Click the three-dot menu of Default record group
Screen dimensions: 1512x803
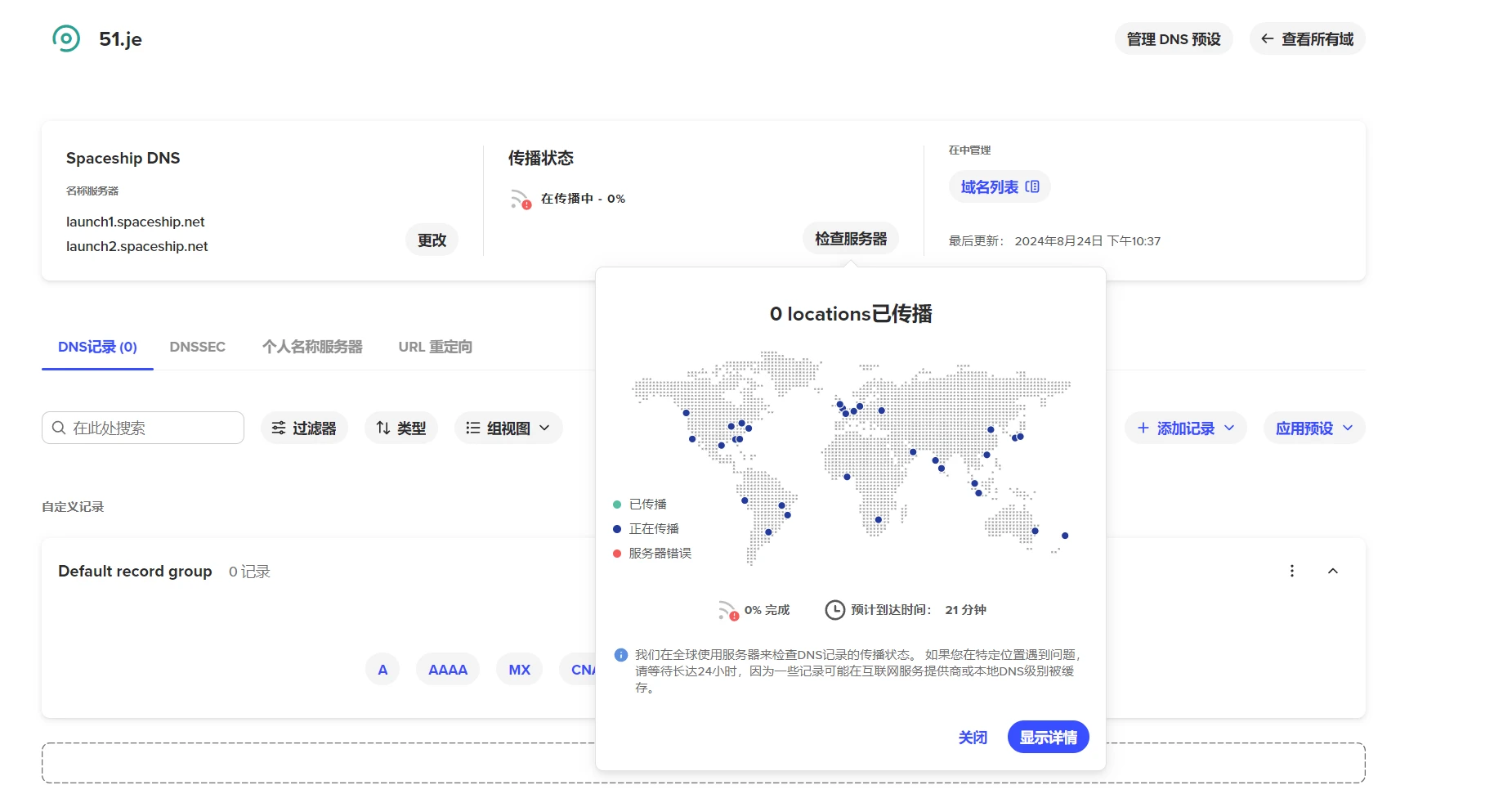(1291, 571)
